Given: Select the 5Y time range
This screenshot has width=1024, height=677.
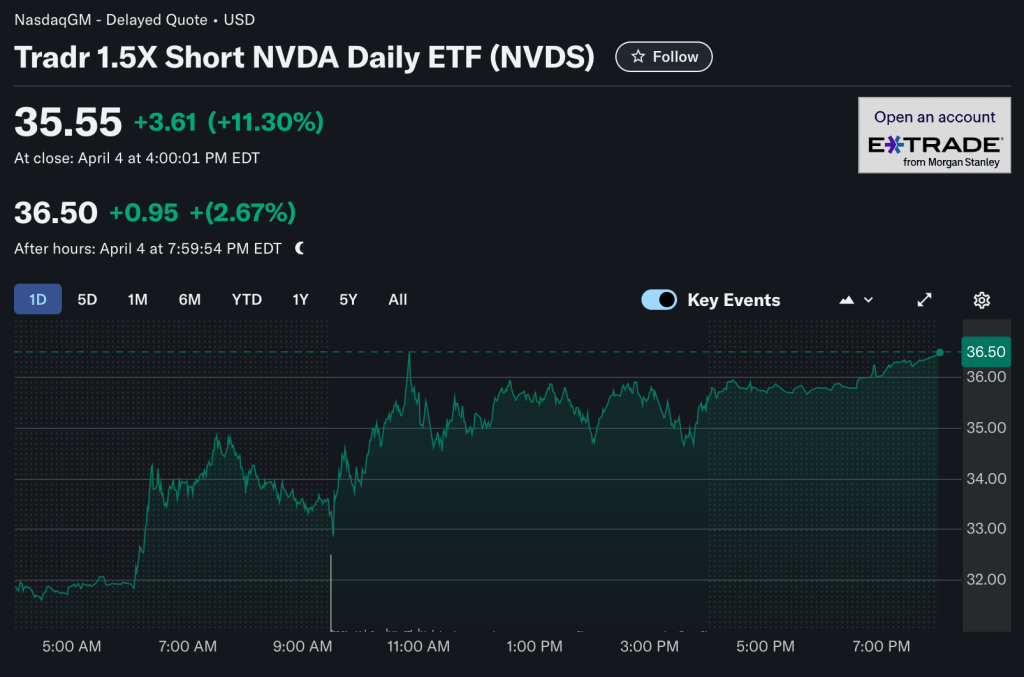Looking at the screenshot, I should tap(348, 299).
